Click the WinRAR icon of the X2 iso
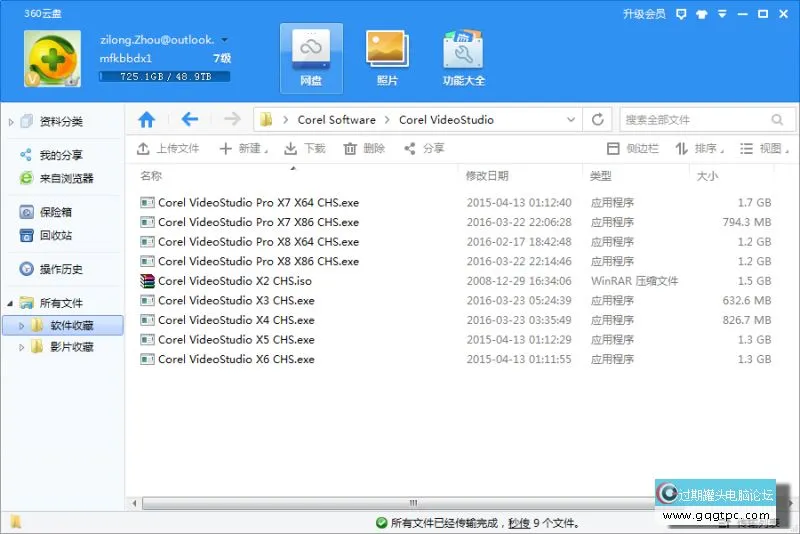The height and width of the screenshot is (534, 800). tap(147, 281)
